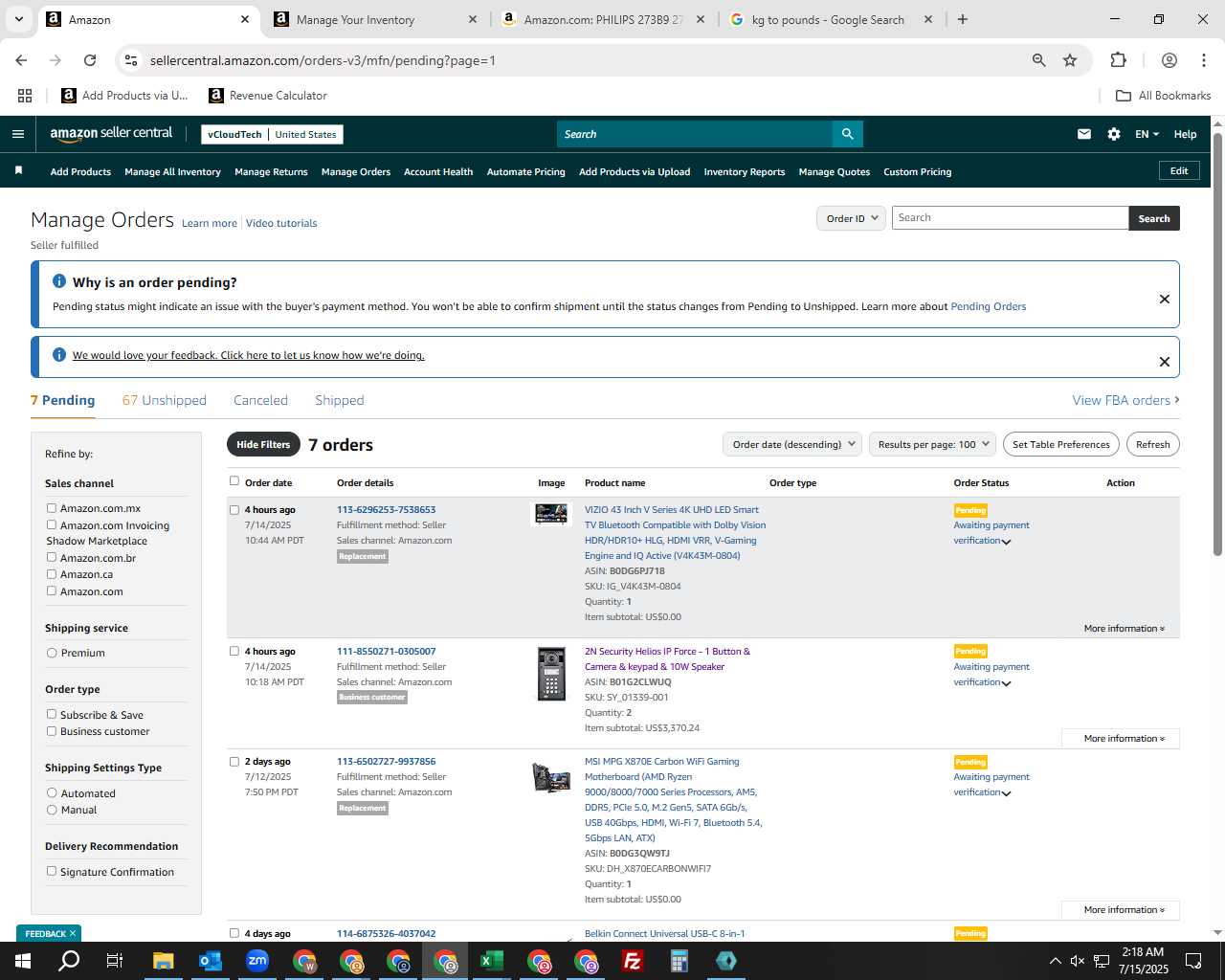Check the Signature Confirmation filter

point(52,871)
